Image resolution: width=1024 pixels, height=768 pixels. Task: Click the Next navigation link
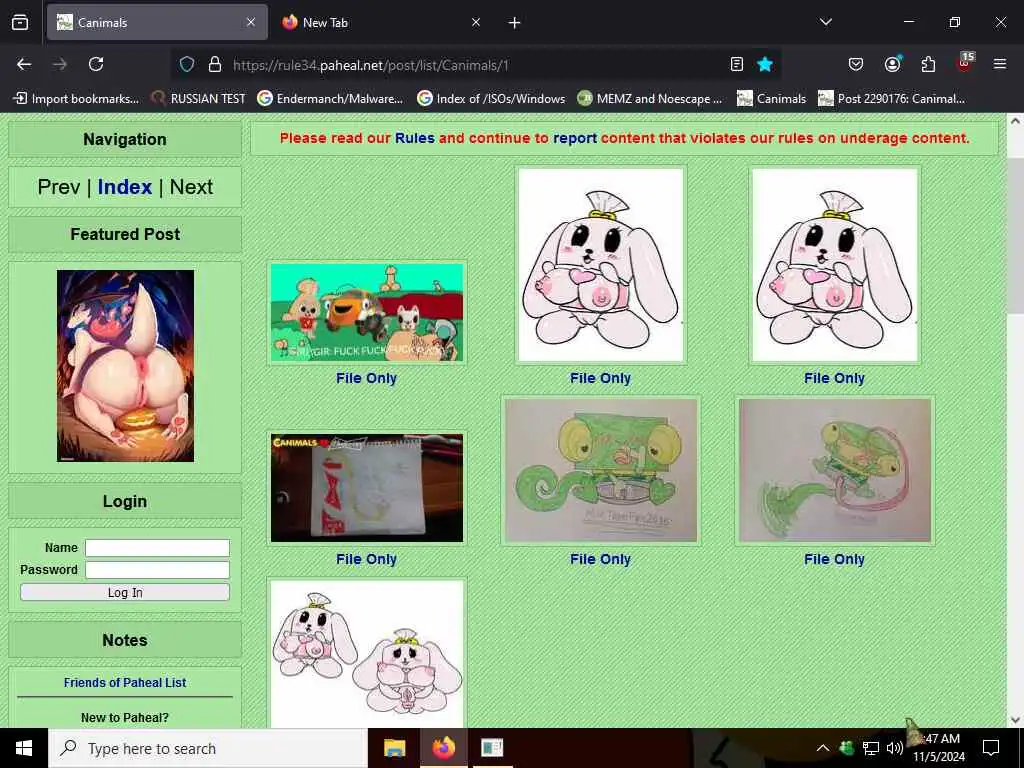coord(191,187)
